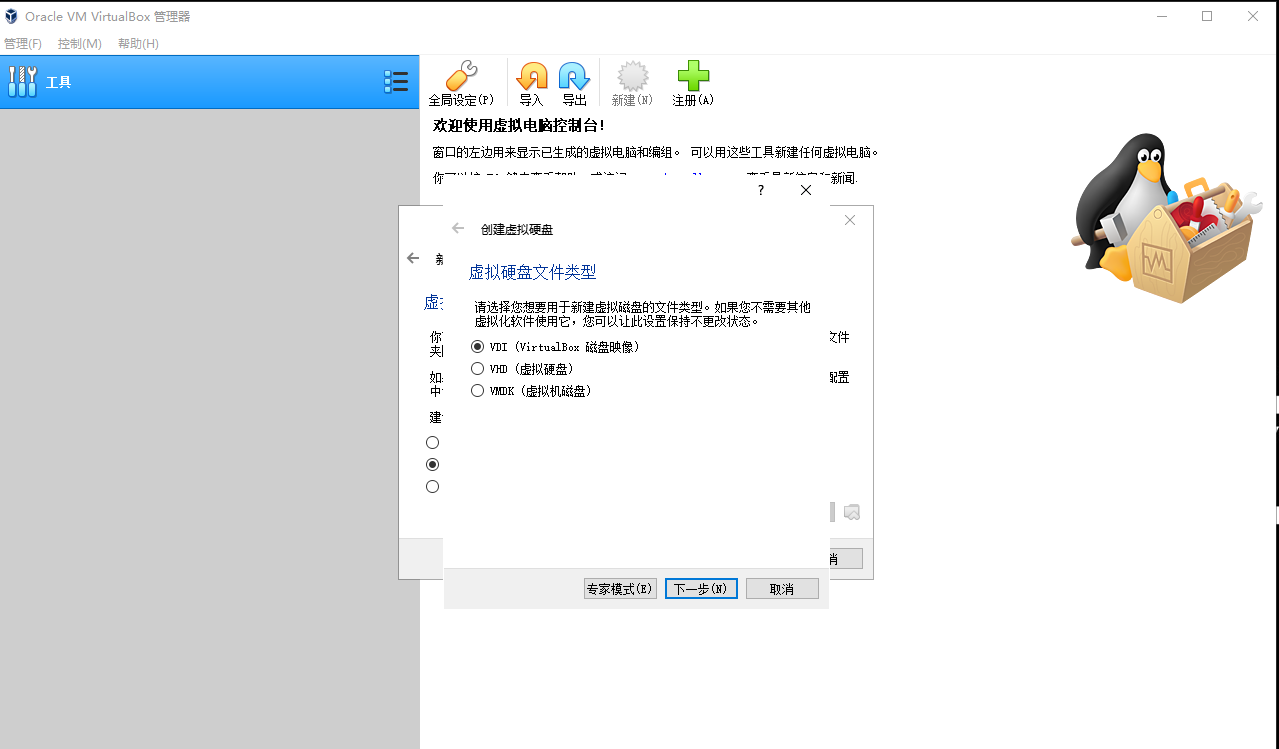Select the 工具 tools icon in sidebar

click(22, 80)
